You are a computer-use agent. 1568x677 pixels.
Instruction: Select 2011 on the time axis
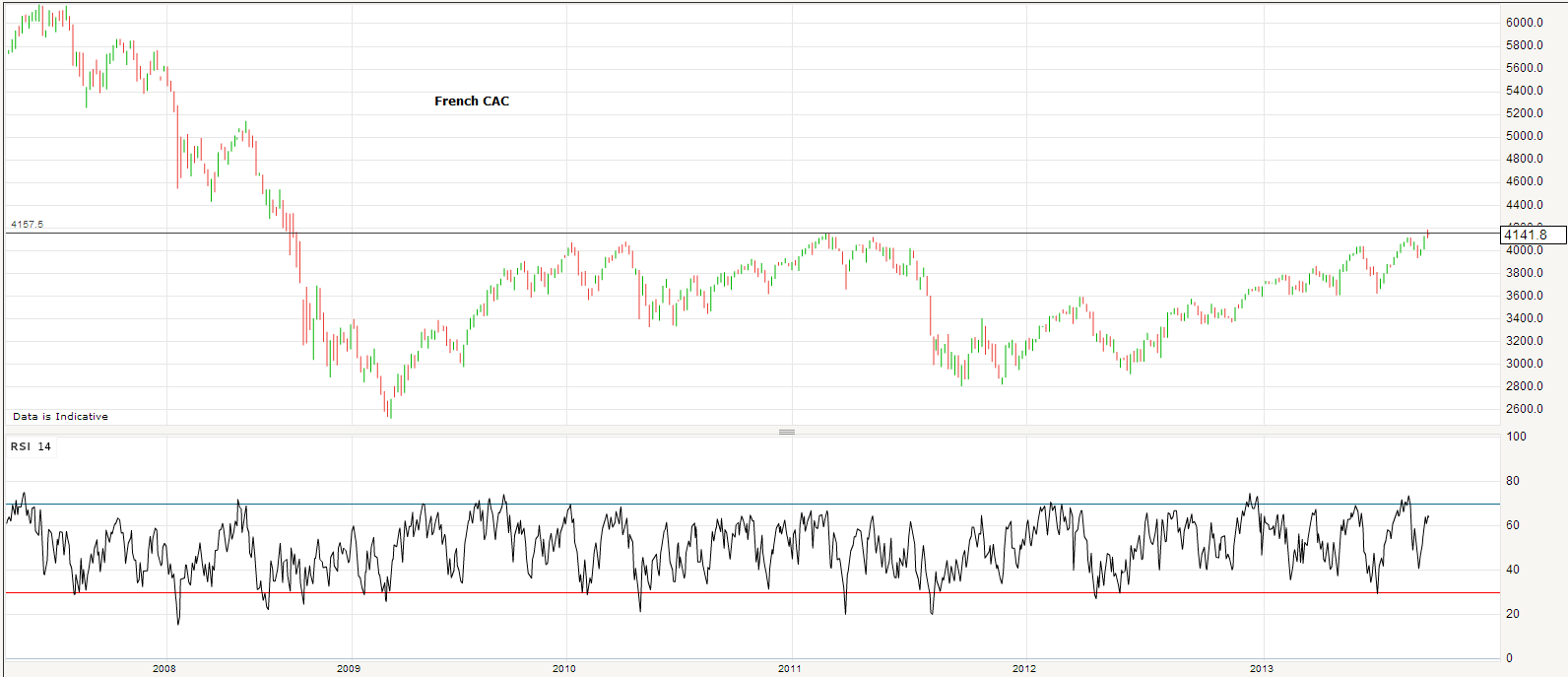click(x=789, y=669)
